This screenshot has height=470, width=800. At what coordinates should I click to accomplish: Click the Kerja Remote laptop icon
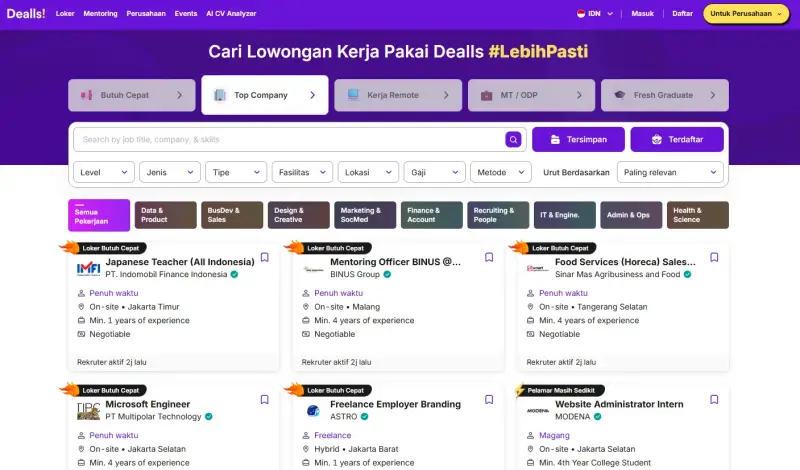(x=353, y=95)
